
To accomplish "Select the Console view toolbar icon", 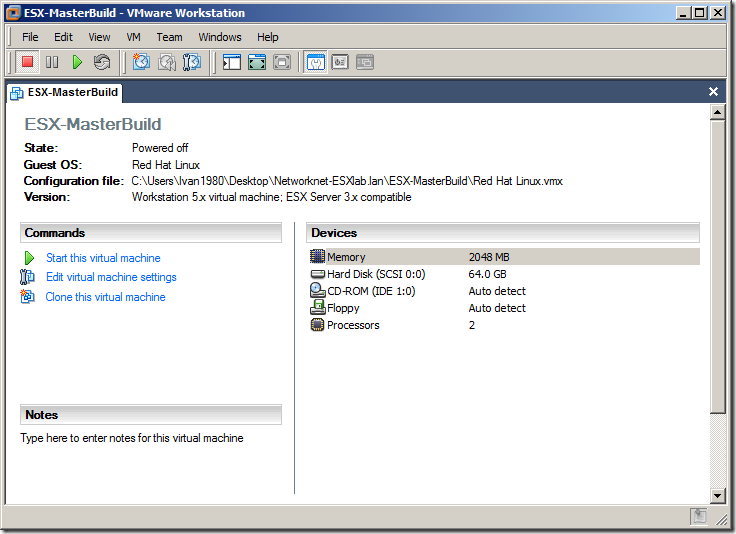I will (x=365, y=62).
